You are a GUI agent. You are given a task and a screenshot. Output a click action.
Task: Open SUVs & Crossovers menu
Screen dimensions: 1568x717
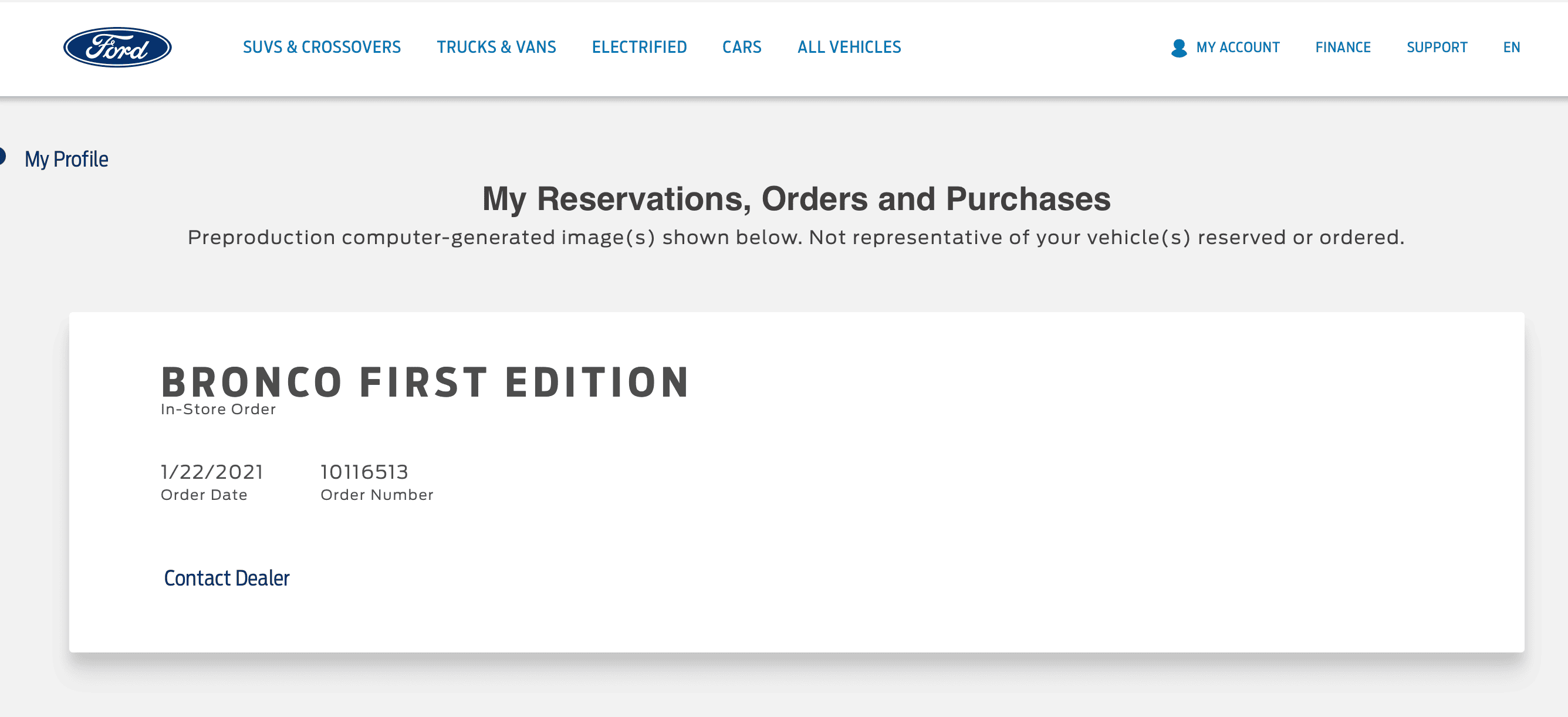click(x=322, y=48)
